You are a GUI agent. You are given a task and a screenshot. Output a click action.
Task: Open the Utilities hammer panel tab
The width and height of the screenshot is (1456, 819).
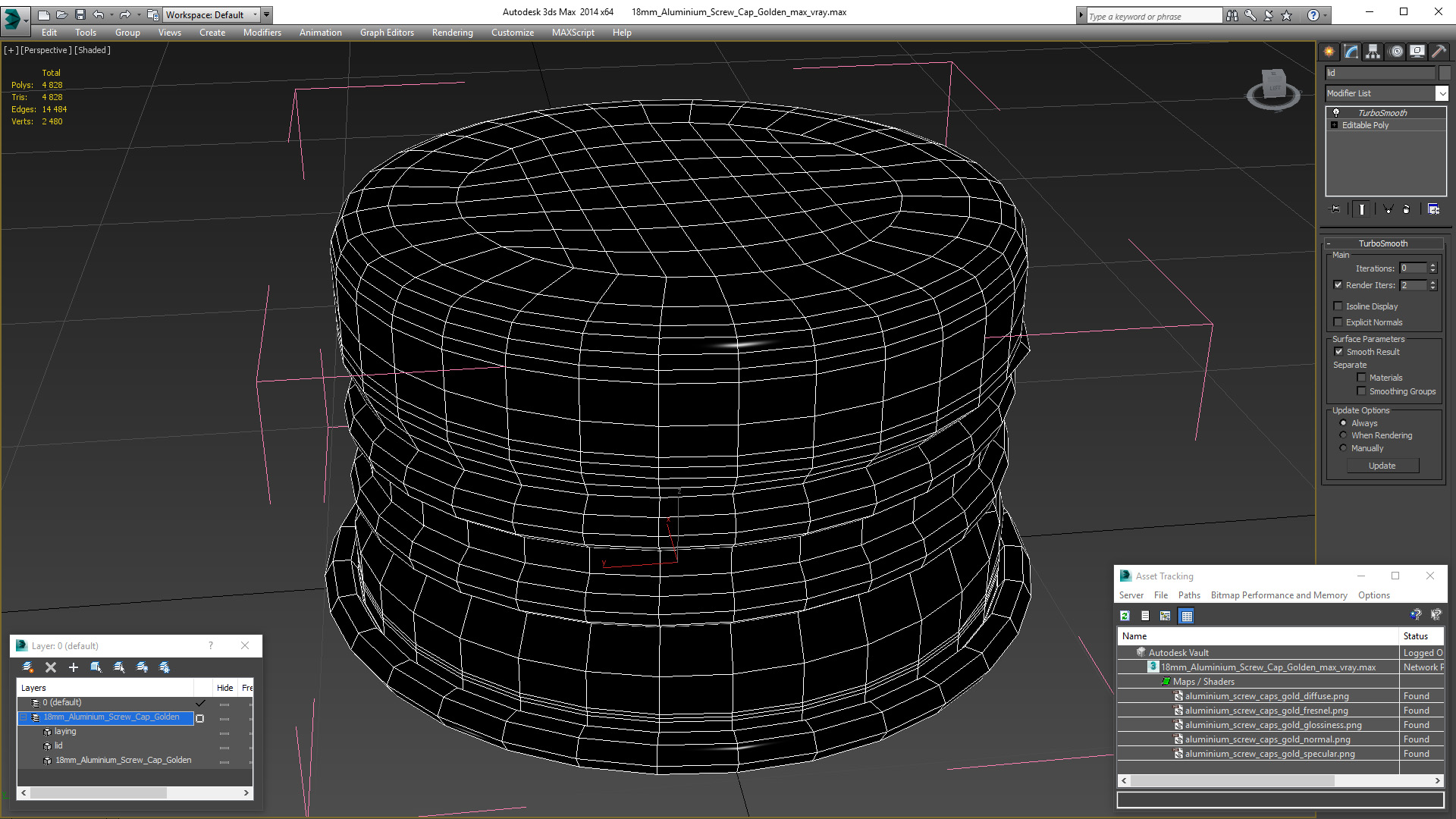pos(1439,52)
